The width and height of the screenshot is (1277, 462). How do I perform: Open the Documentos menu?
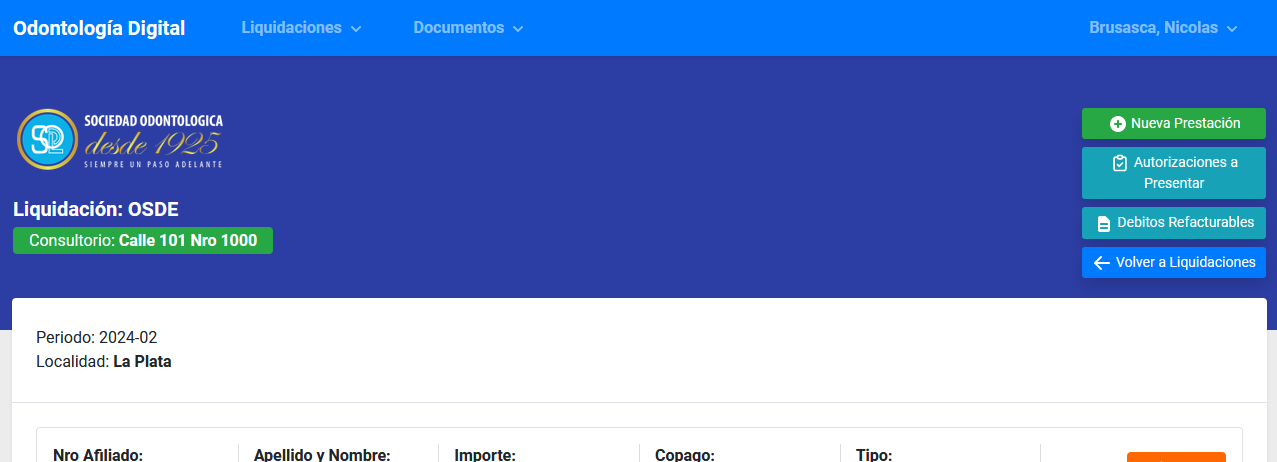point(459,28)
